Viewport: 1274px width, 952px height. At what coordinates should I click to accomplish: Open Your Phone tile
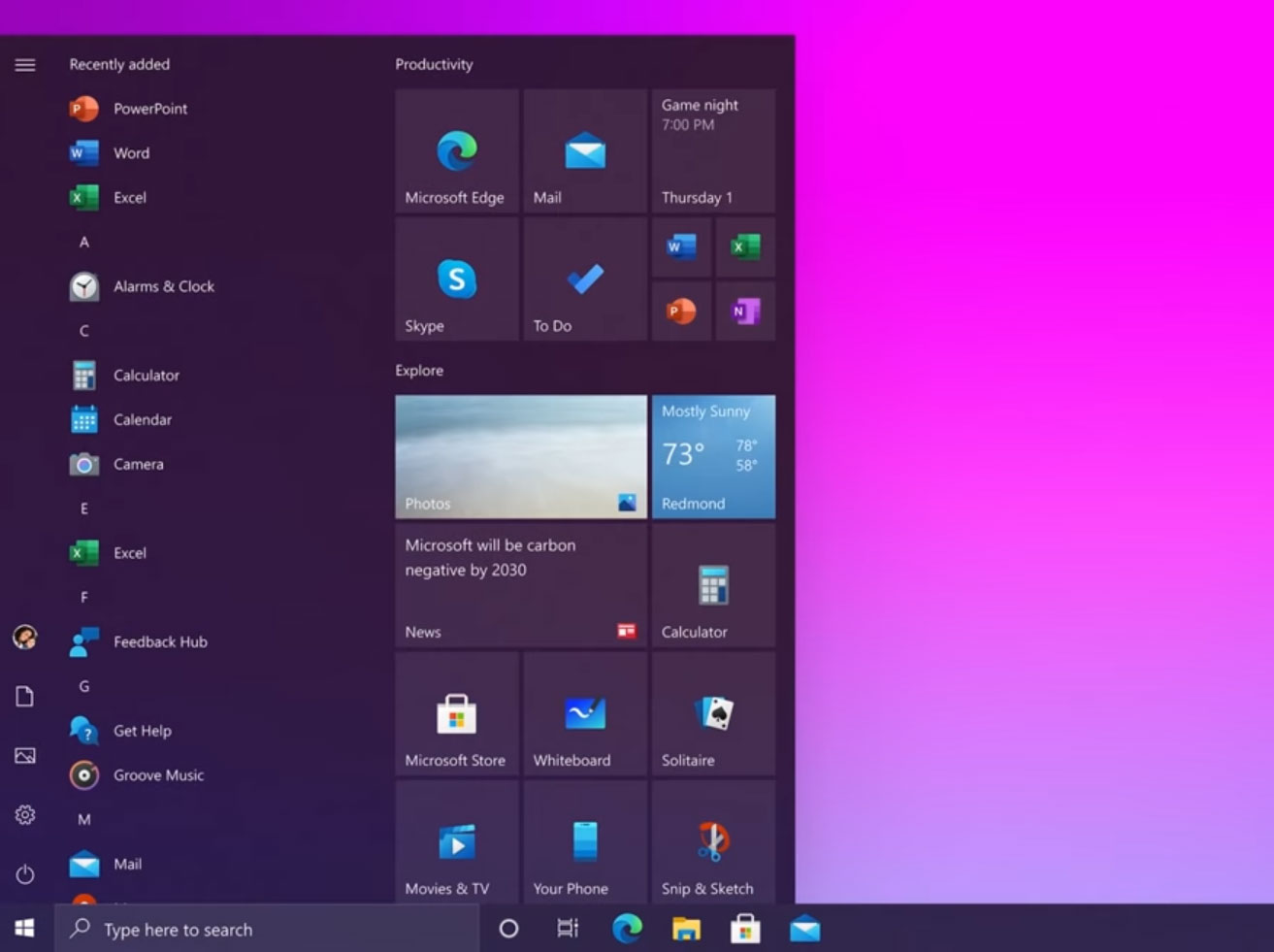coord(585,842)
